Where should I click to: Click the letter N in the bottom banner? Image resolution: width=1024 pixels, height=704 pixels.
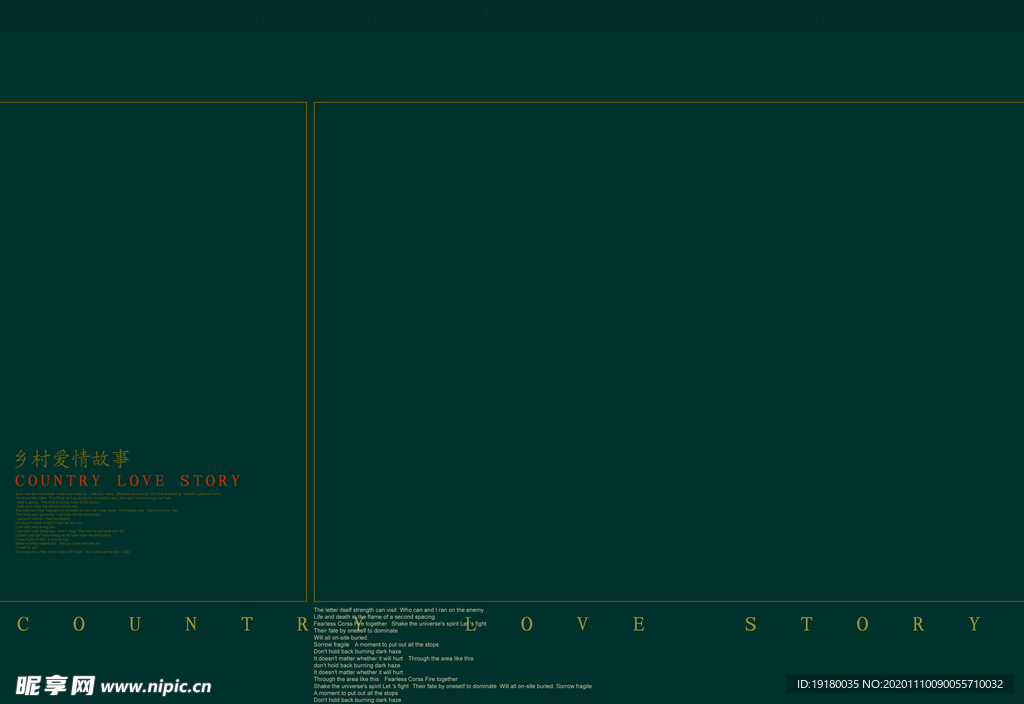point(191,625)
